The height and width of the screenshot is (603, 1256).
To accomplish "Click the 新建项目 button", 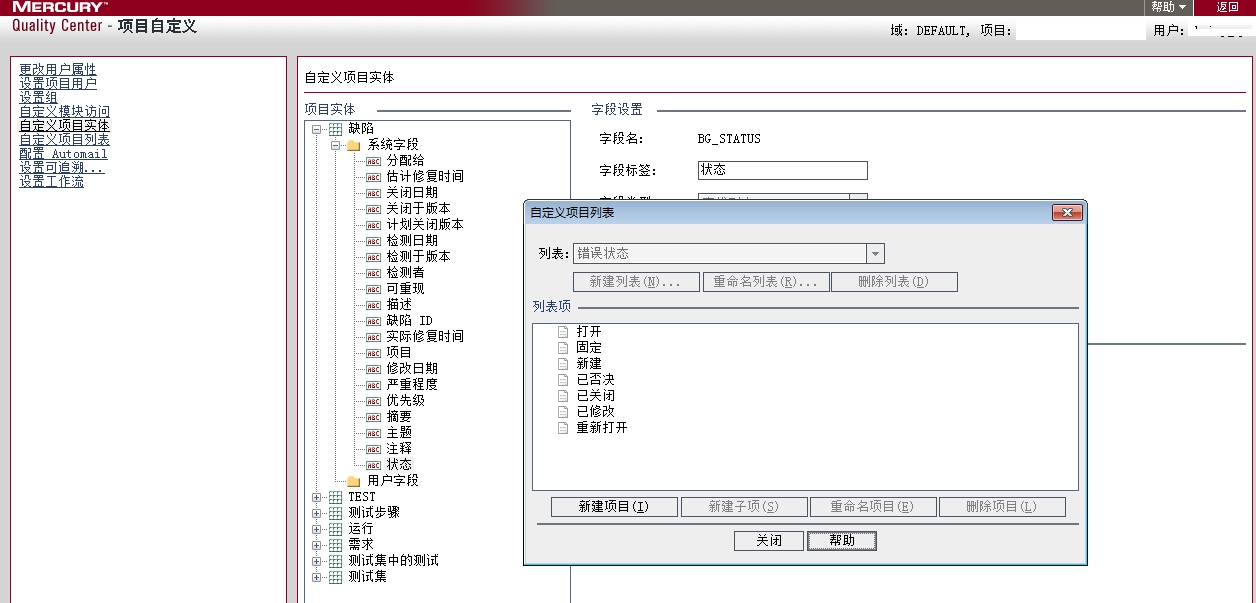I will click(614, 507).
